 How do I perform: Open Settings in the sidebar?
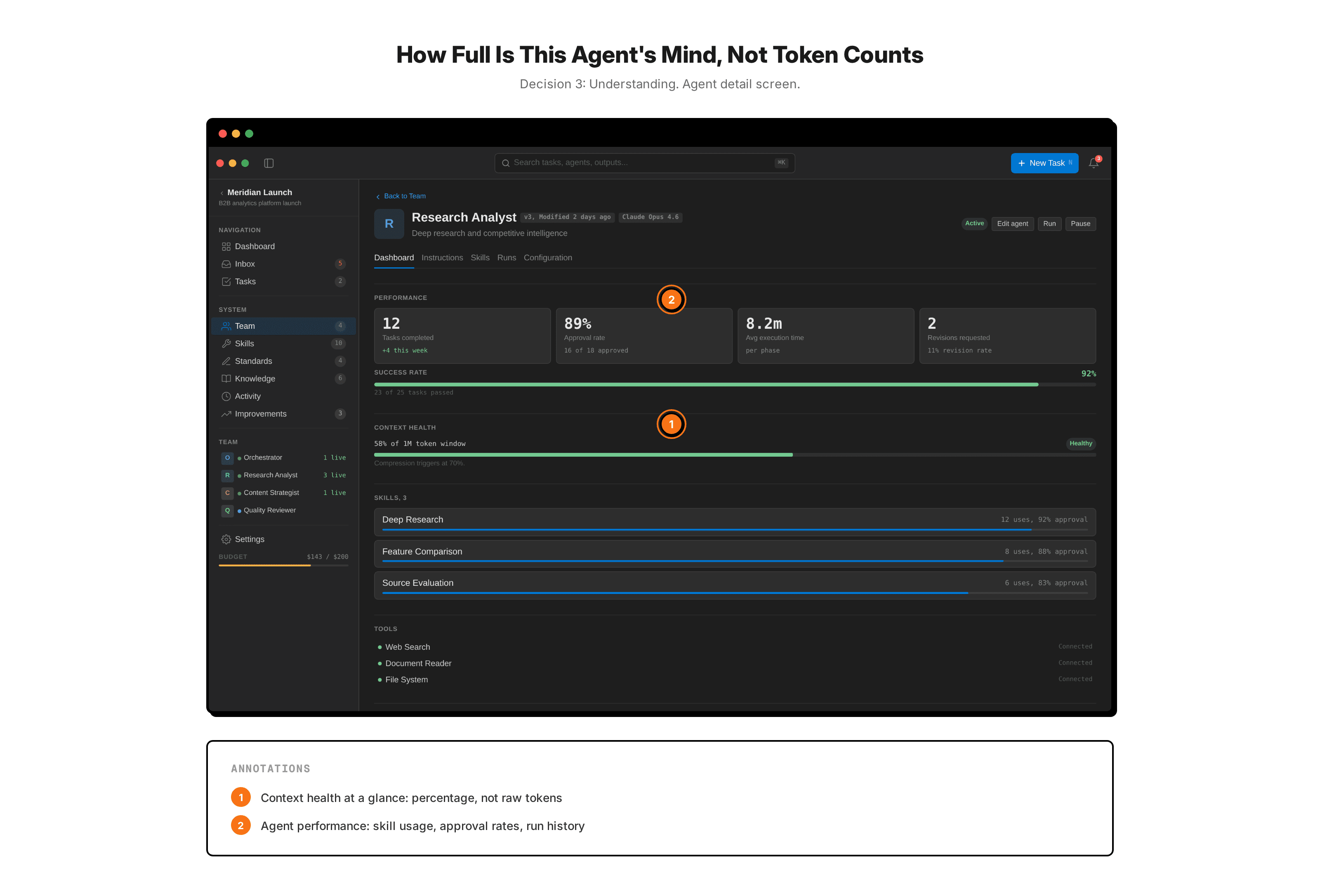[x=283, y=539]
